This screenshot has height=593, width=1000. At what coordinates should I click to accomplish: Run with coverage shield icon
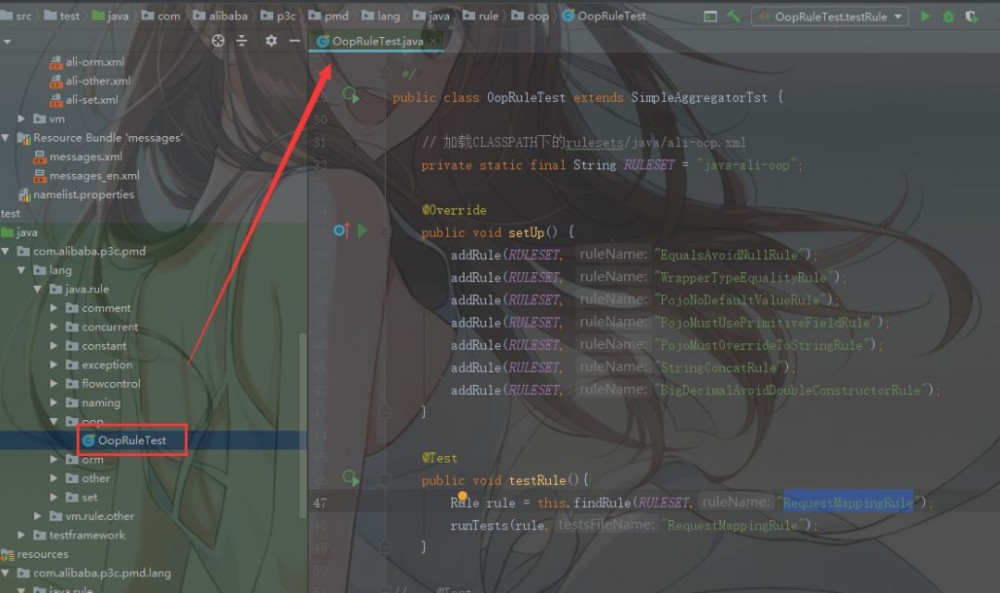pos(971,17)
